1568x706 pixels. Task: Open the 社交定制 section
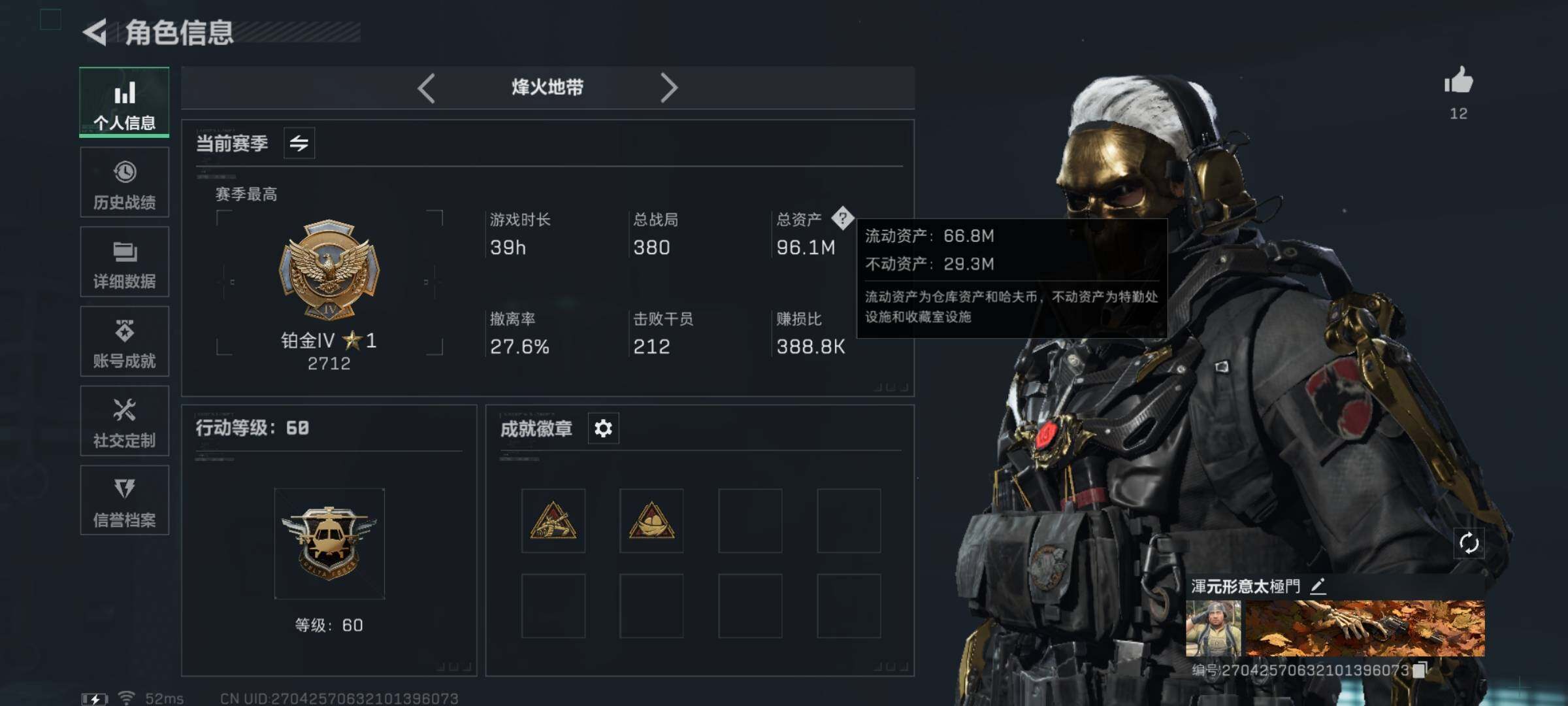tap(124, 421)
